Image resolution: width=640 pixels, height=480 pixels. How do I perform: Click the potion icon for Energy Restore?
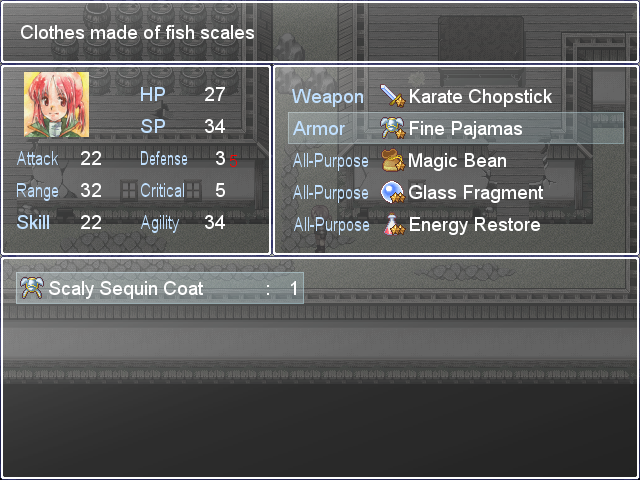[x=393, y=224]
